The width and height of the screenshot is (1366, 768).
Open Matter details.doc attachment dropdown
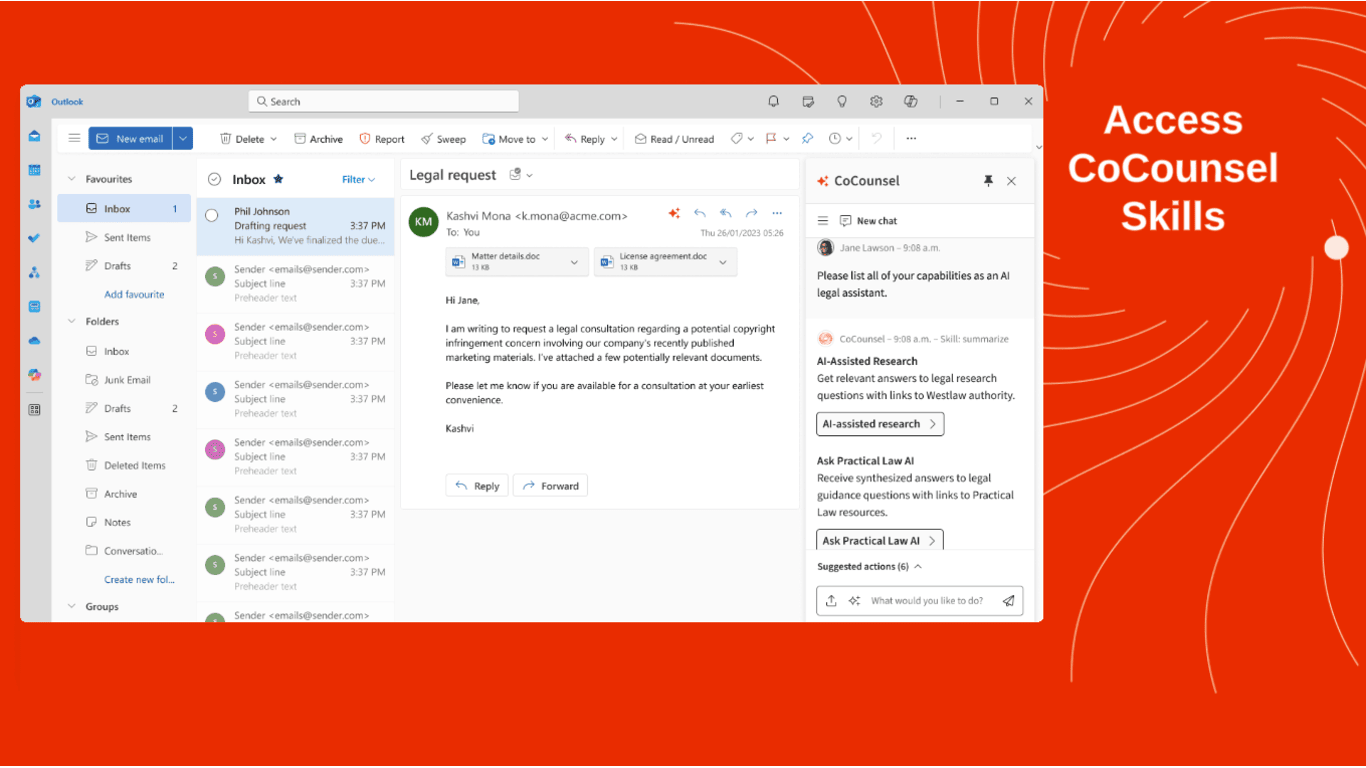point(574,262)
